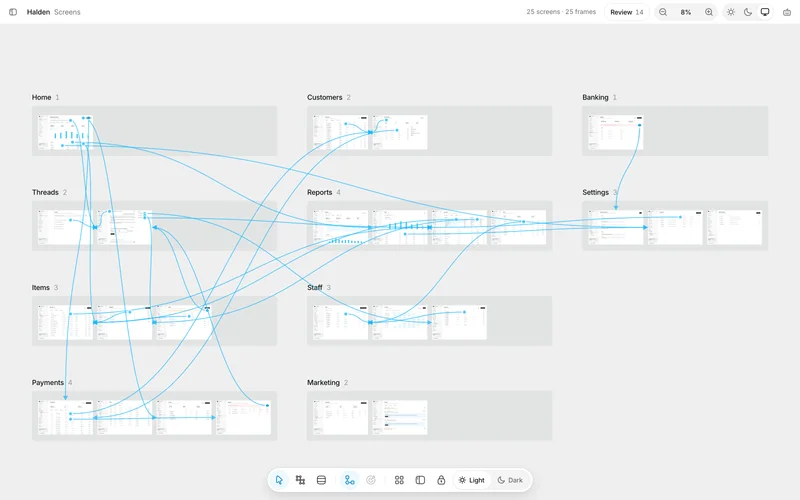
Task: Open the second Threads screen thumbnail
Action: click(x=124, y=227)
